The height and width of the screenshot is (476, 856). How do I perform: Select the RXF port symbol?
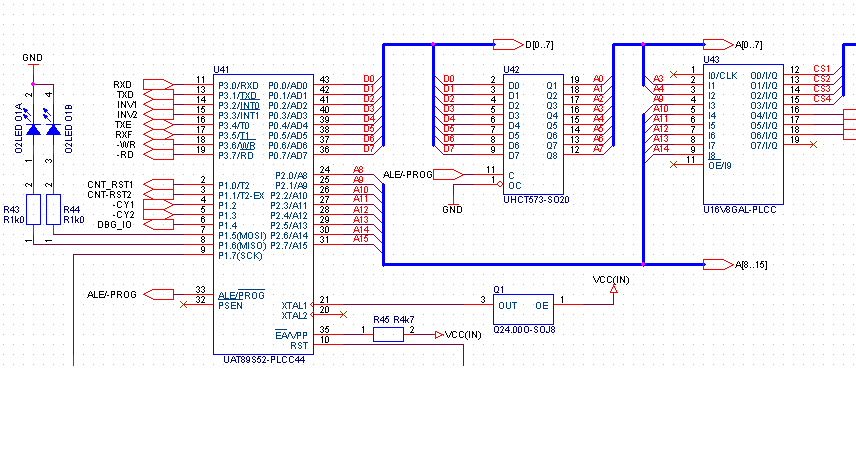(158, 134)
